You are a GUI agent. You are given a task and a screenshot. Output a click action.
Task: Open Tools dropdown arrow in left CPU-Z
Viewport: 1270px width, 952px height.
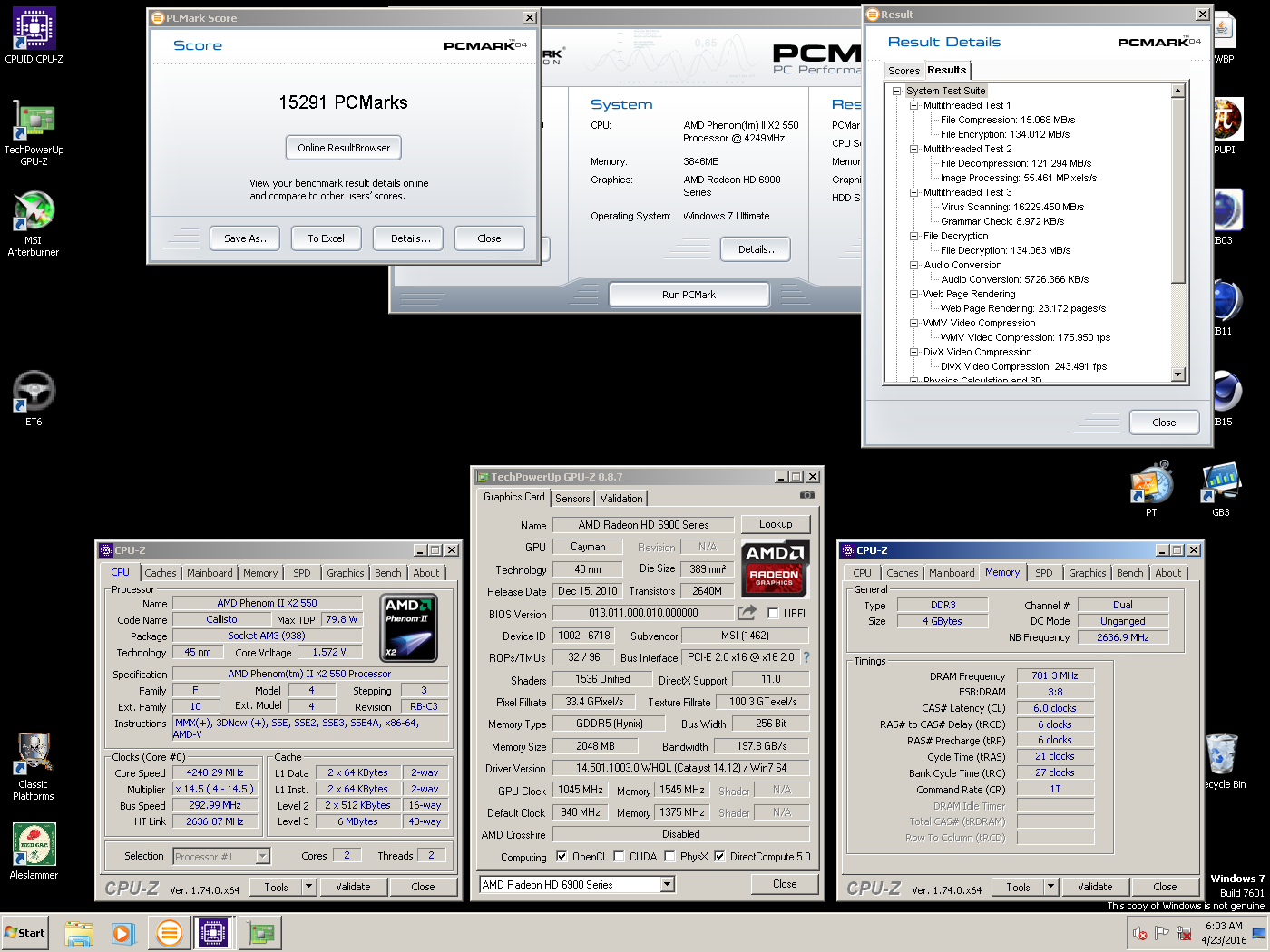308,887
